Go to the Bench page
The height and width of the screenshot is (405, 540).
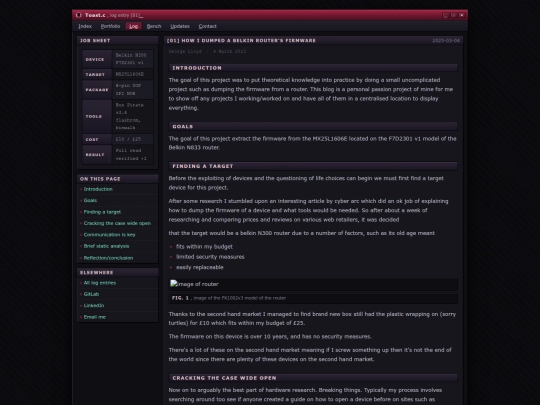(154, 26)
